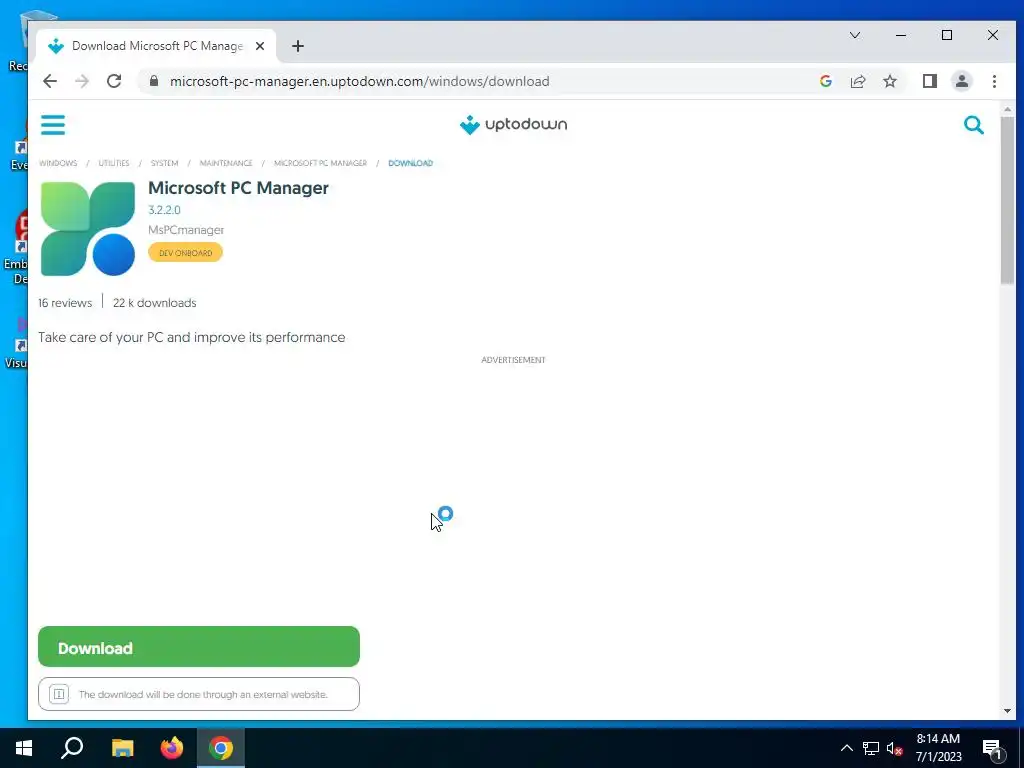
Task: Open Chrome's three-dot menu
Action: tap(994, 81)
